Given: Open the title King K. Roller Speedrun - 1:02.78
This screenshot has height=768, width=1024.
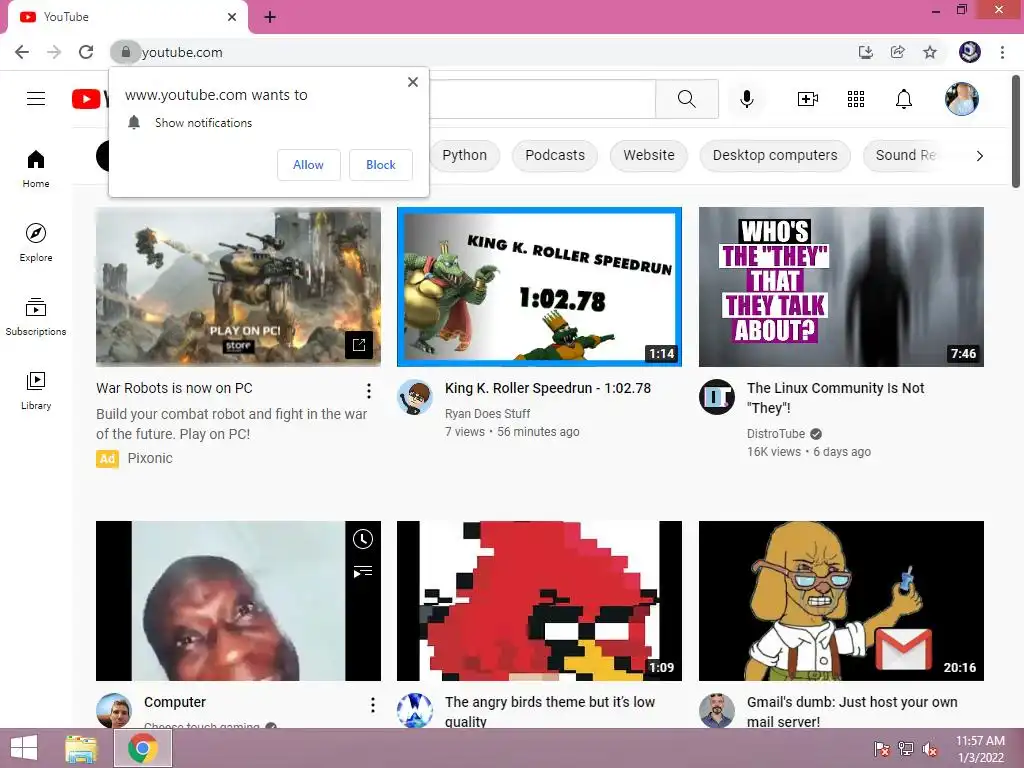Looking at the screenshot, I should [548, 388].
